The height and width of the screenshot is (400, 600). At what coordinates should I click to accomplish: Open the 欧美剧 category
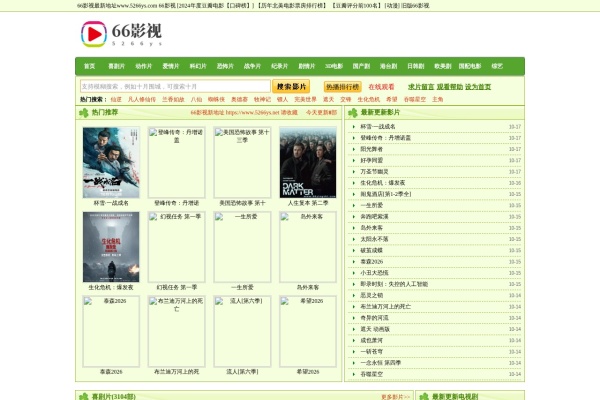(x=443, y=66)
